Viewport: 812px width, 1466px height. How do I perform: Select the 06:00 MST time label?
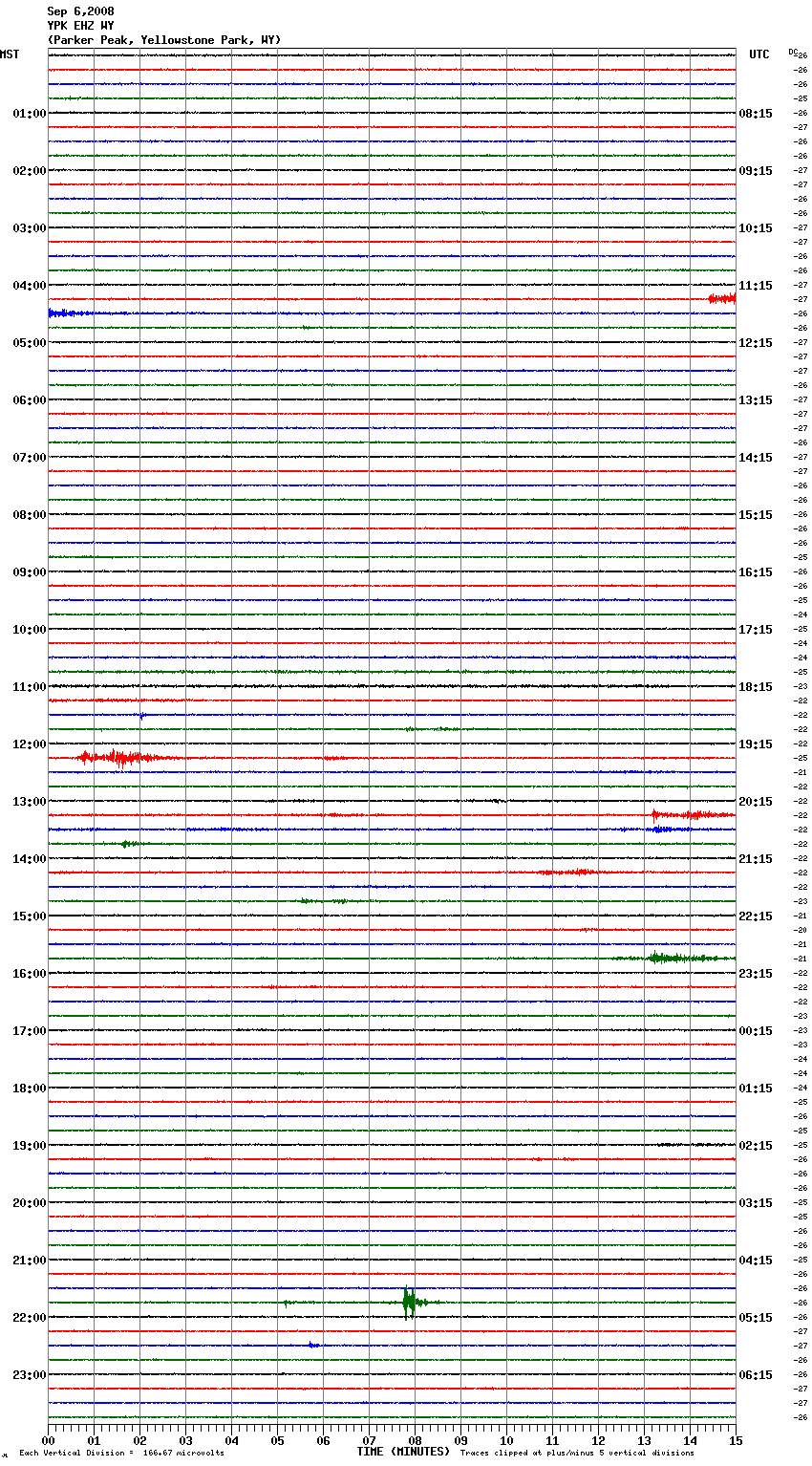(x=30, y=400)
